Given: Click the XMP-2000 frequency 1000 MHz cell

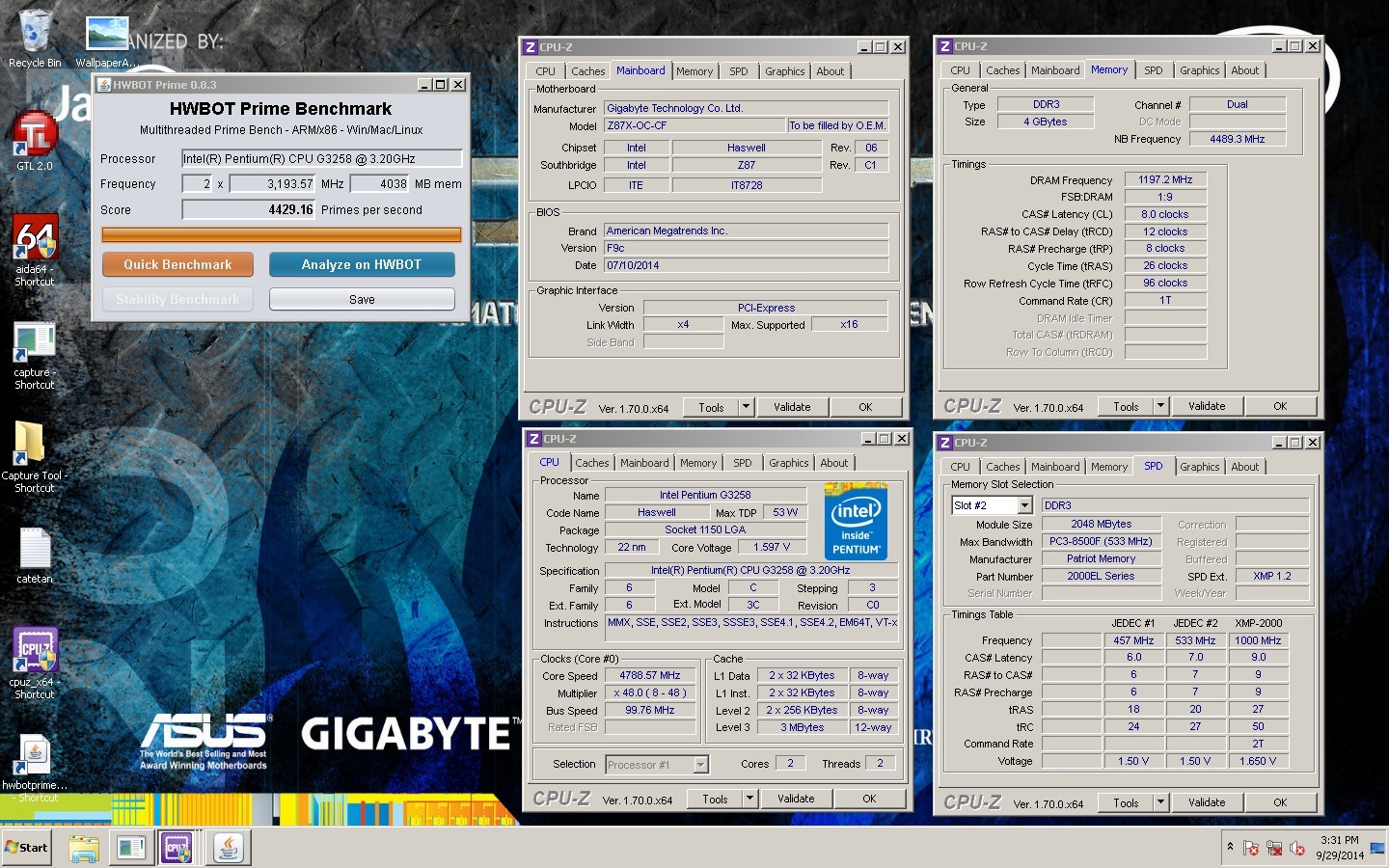Looking at the screenshot, I should tap(1258, 640).
